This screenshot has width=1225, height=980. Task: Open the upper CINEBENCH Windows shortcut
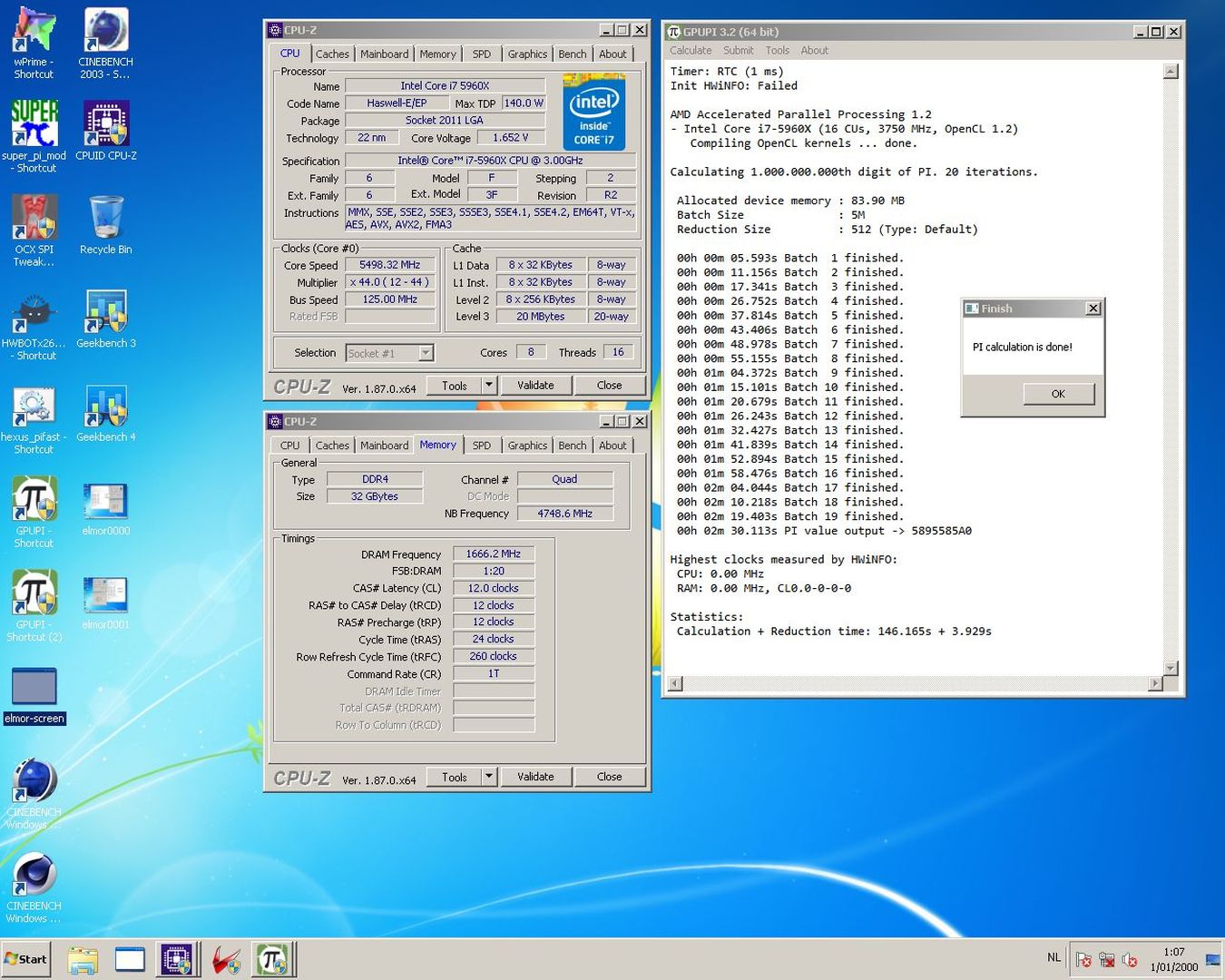pyautogui.click(x=34, y=793)
